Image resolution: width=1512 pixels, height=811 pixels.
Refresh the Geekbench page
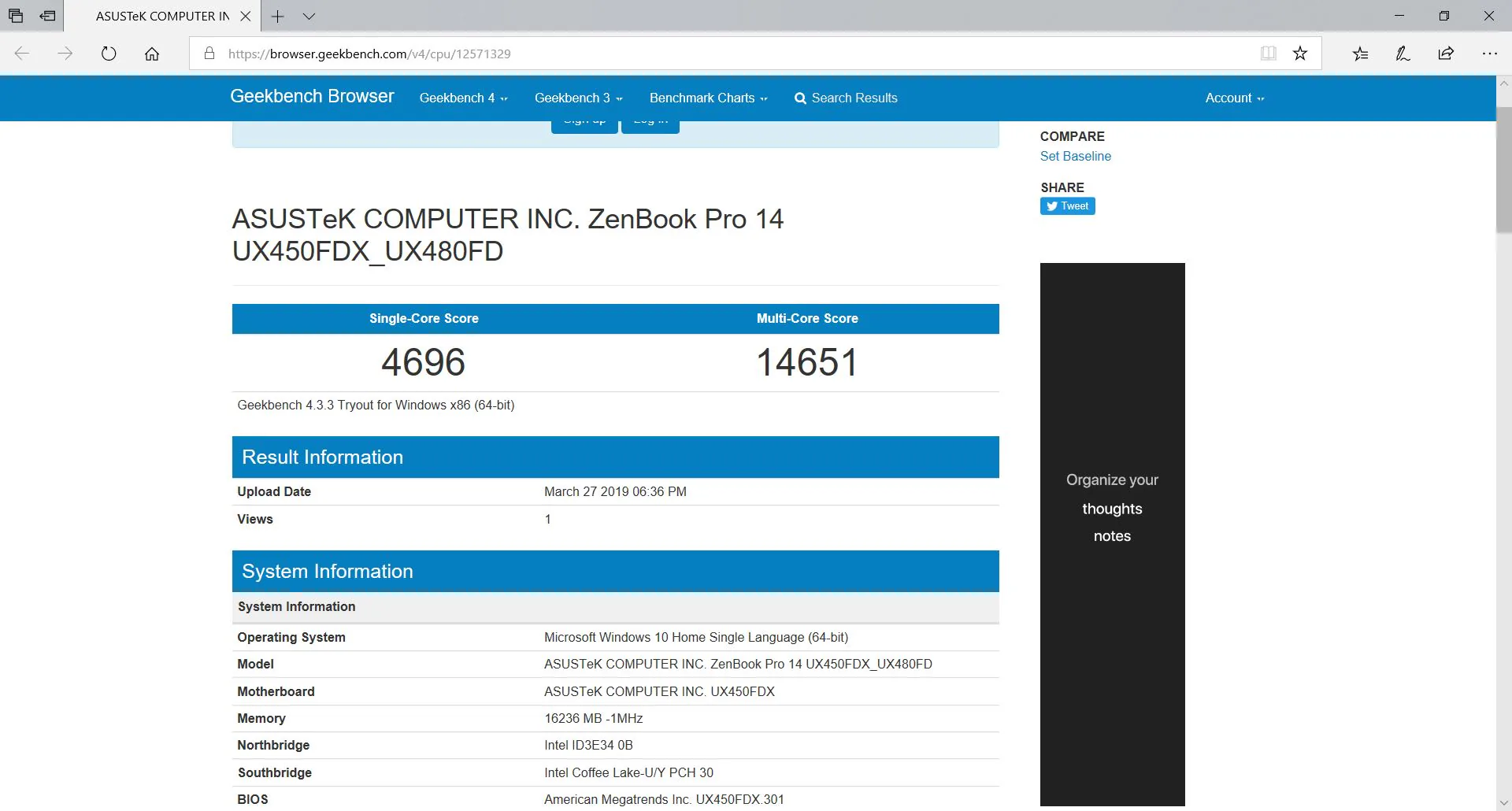tap(109, 54)
